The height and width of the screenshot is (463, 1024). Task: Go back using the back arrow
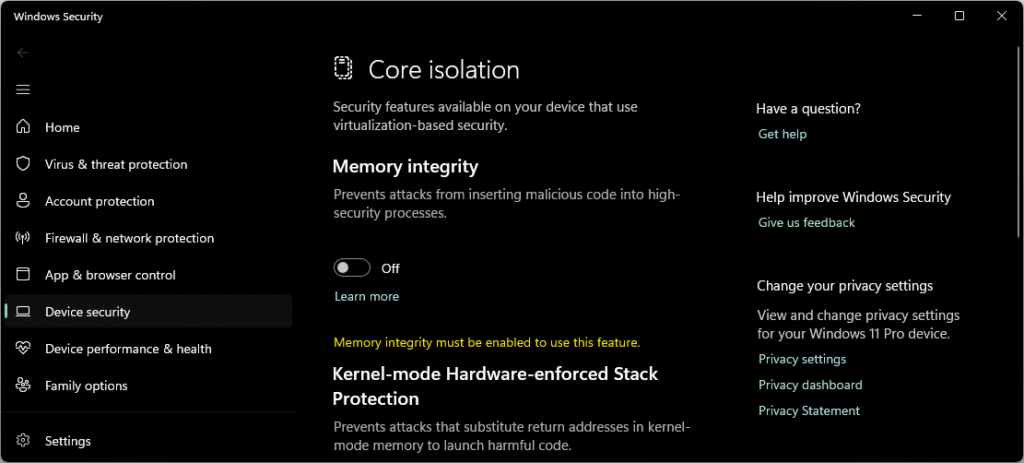[x=23, y=53]
